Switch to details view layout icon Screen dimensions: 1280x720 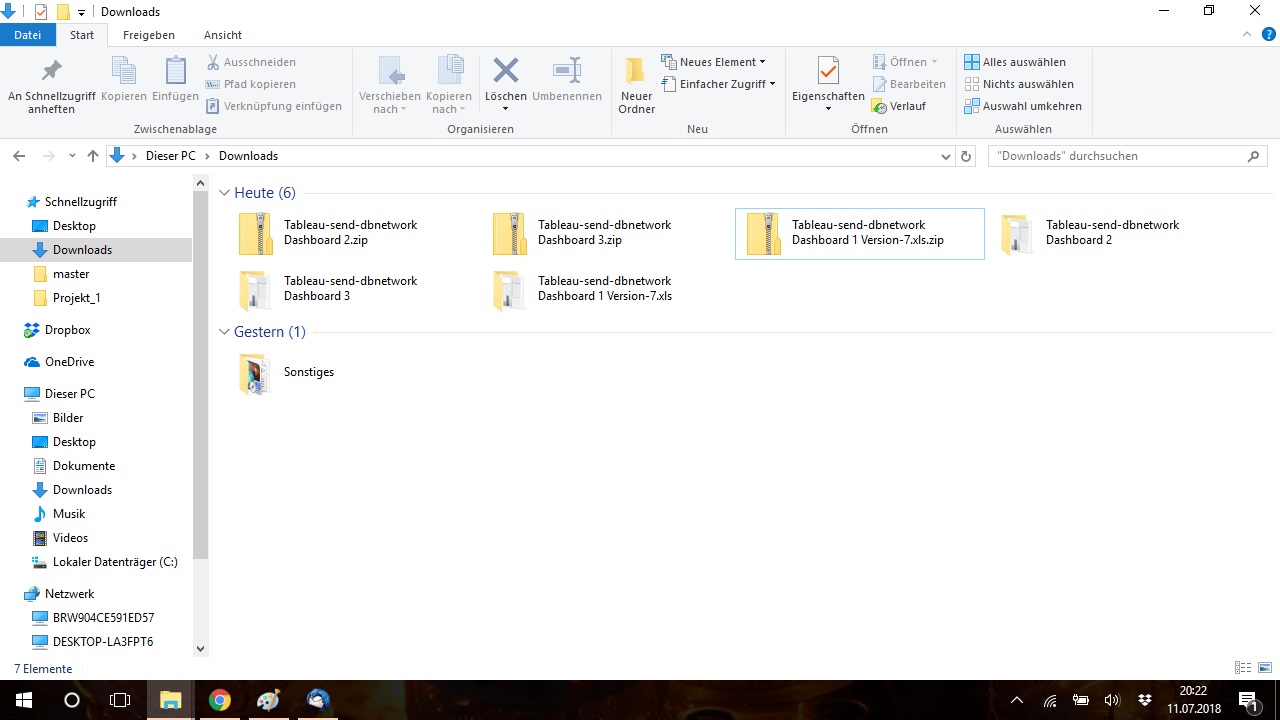coord(1243,668)
